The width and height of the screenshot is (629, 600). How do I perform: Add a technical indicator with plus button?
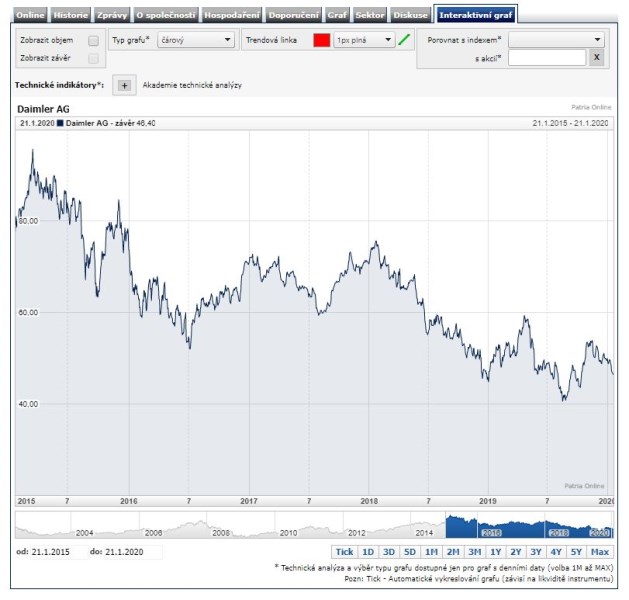(124, 86)
